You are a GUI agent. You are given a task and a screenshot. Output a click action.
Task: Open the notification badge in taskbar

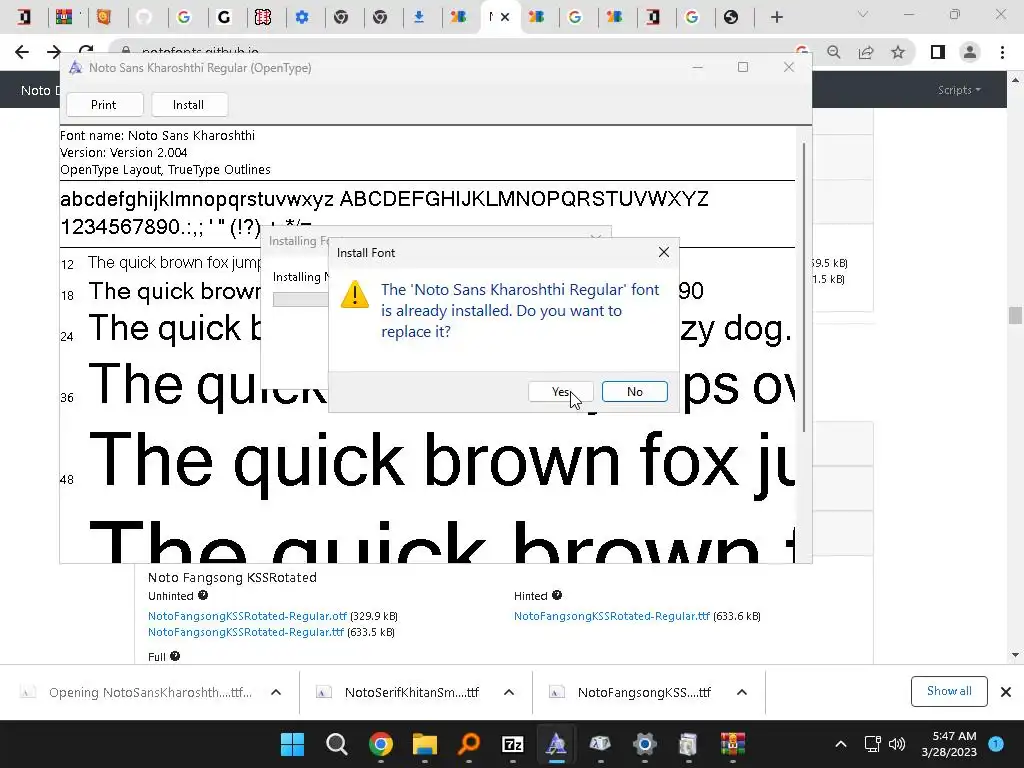click(x=996, y=744)
